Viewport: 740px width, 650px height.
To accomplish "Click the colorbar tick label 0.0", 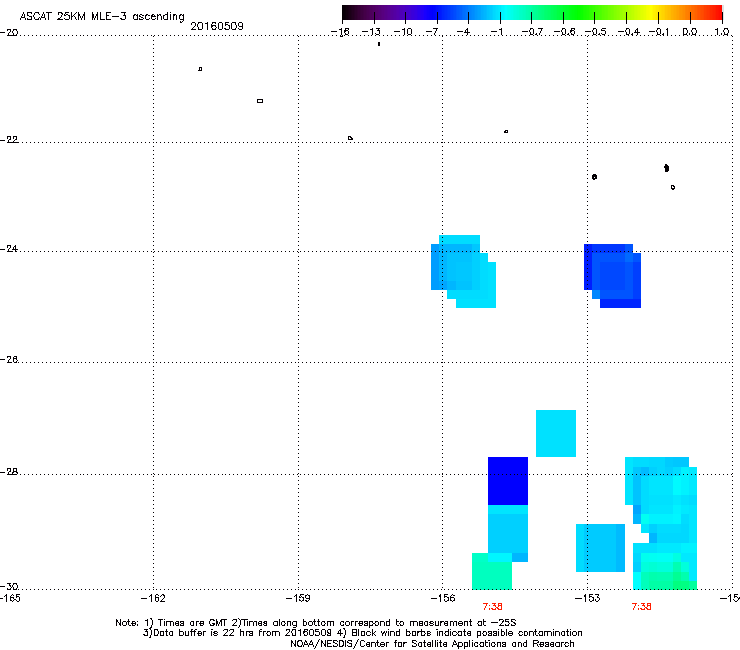I will tap(690, 32).
